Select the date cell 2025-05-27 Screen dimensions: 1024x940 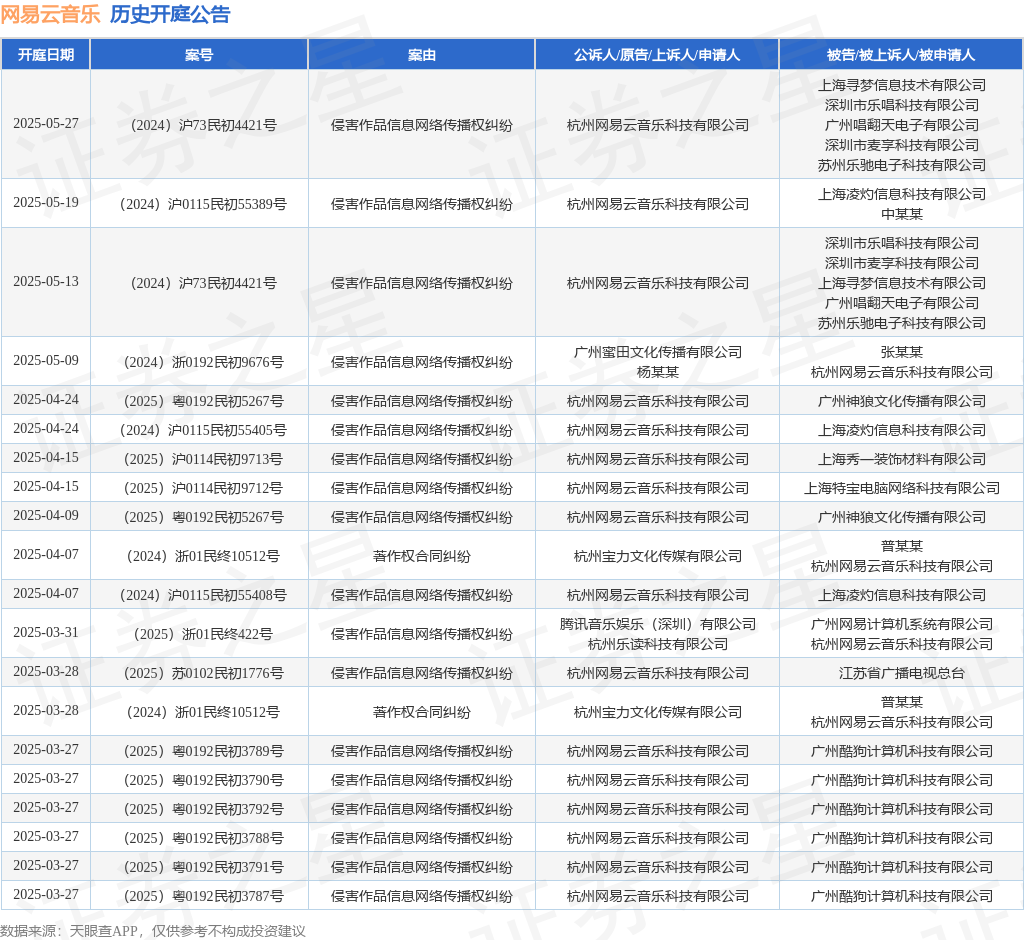46,123
